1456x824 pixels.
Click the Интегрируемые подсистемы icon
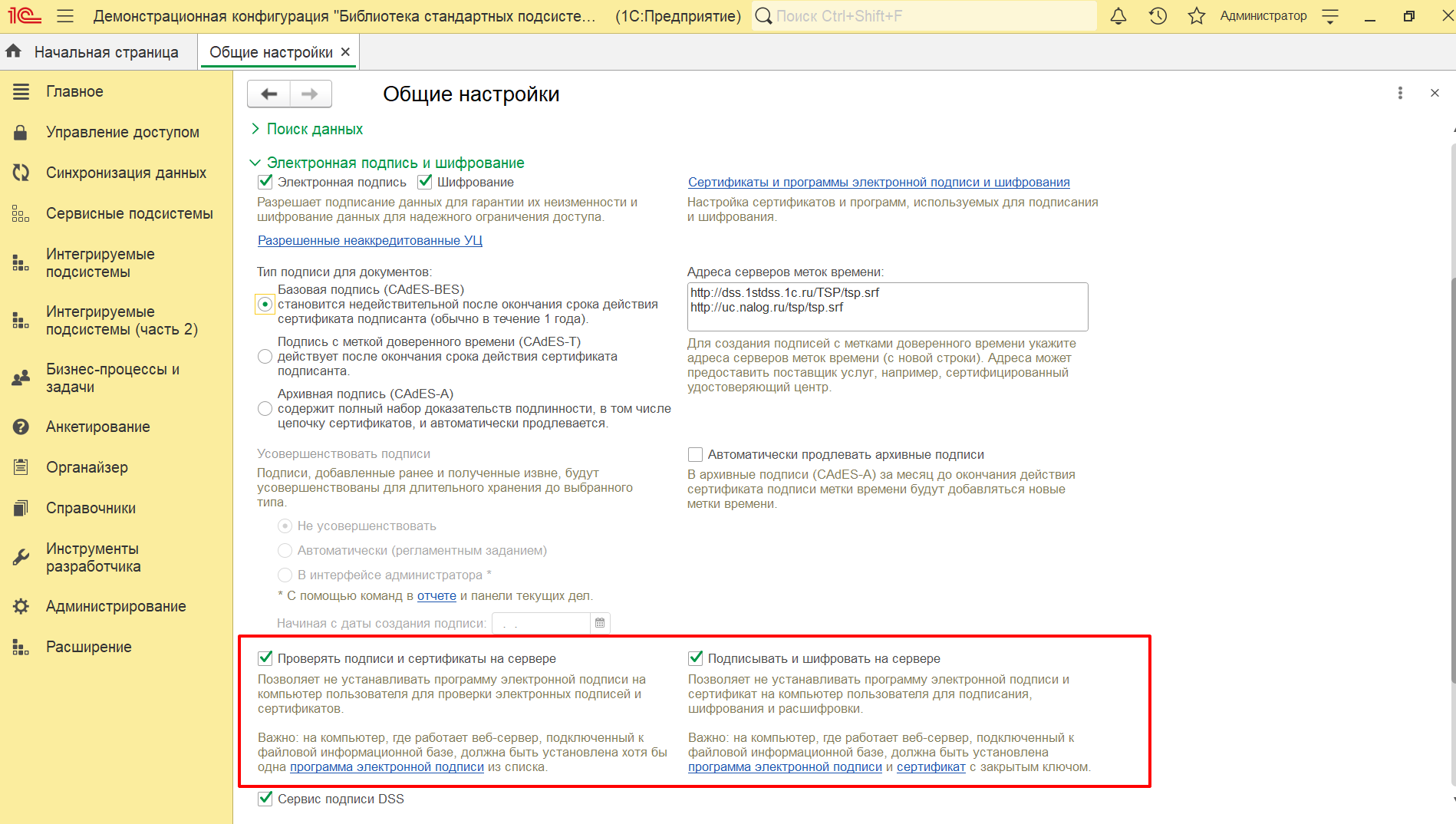coord(21,263)
